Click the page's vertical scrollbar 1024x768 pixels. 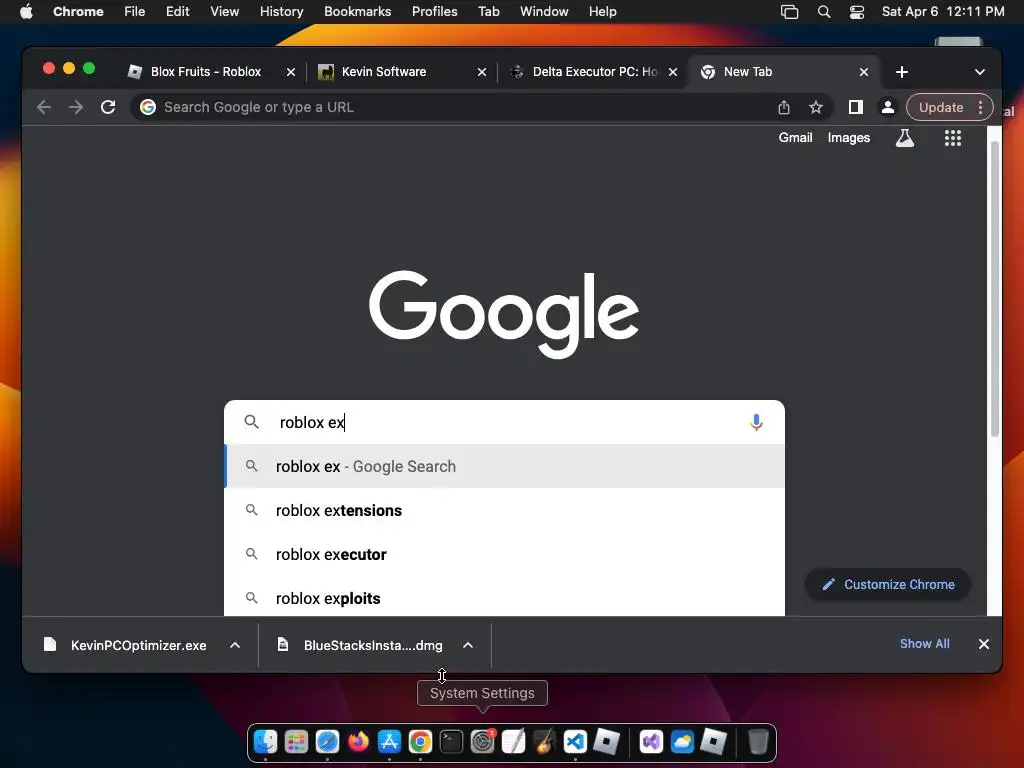(x=995, y=287)
